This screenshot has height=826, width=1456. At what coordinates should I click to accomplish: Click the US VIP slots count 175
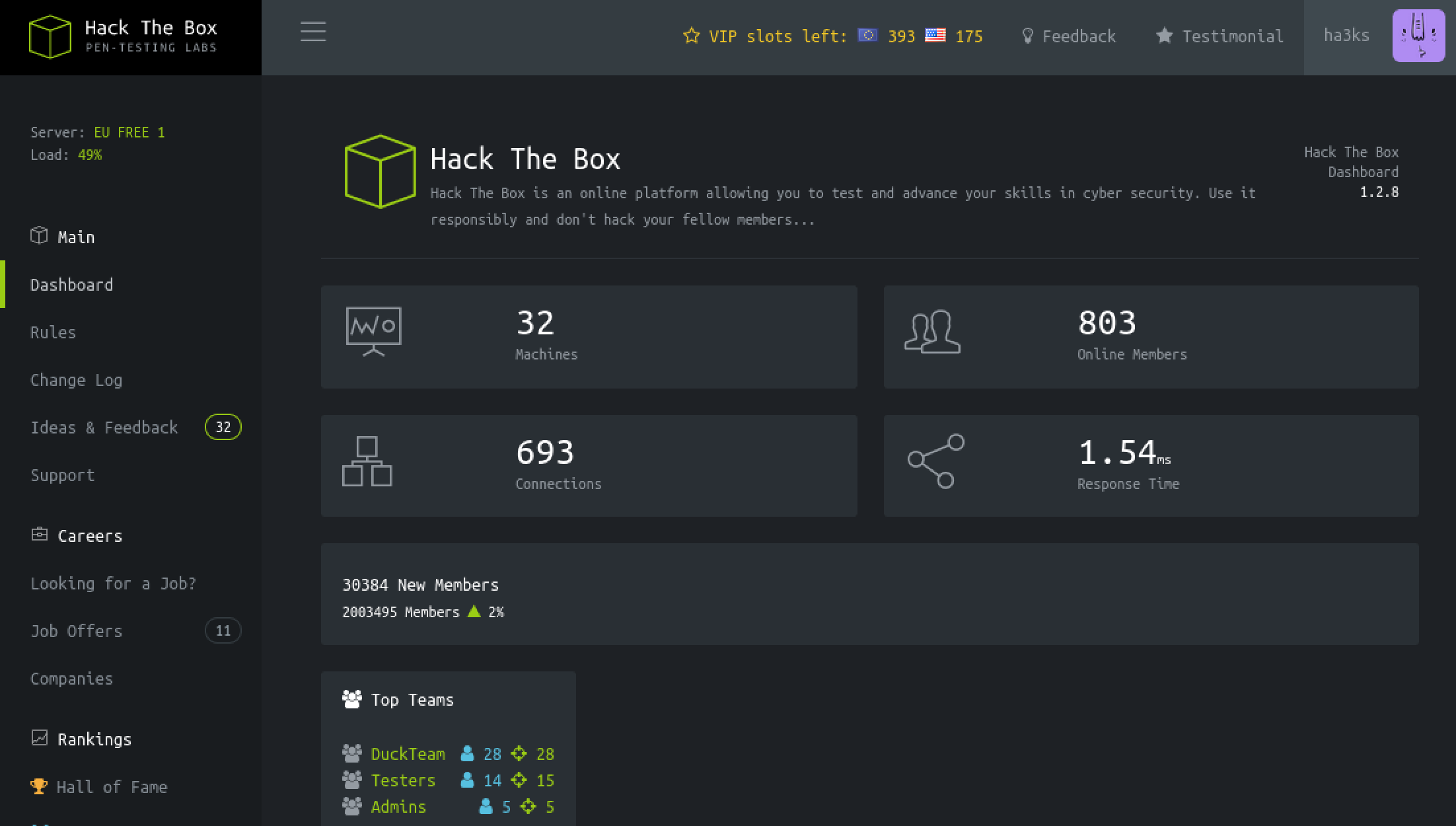(969, 36)
